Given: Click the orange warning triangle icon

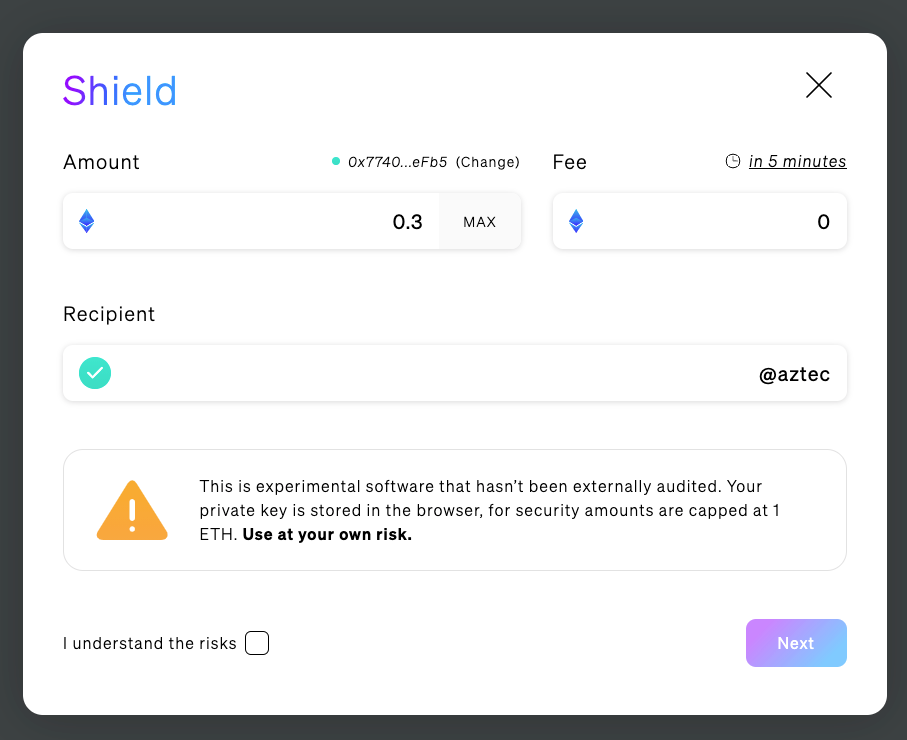Looking at the screenshot, I should [132, 511].
